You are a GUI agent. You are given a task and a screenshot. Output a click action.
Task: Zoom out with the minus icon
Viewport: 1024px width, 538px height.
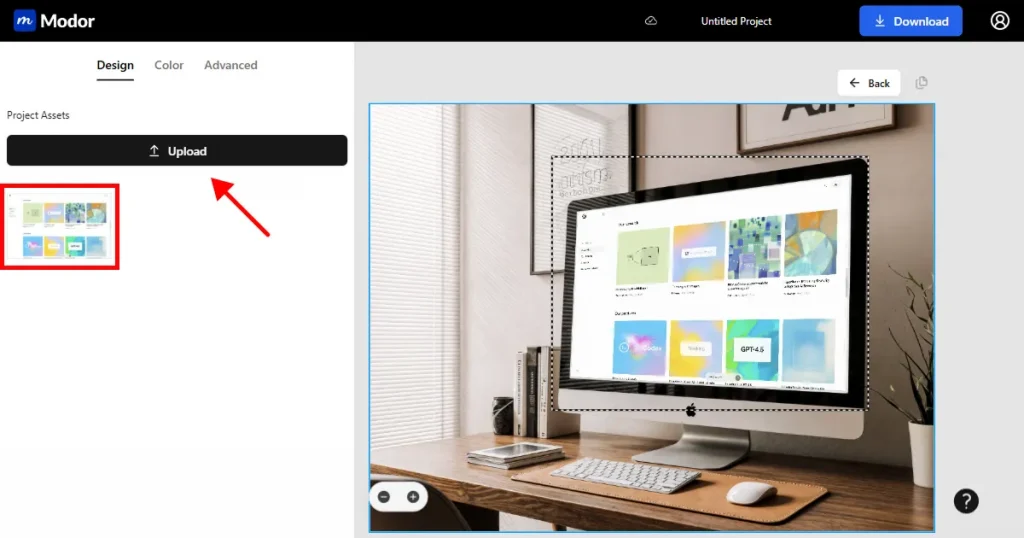[384, 497]
